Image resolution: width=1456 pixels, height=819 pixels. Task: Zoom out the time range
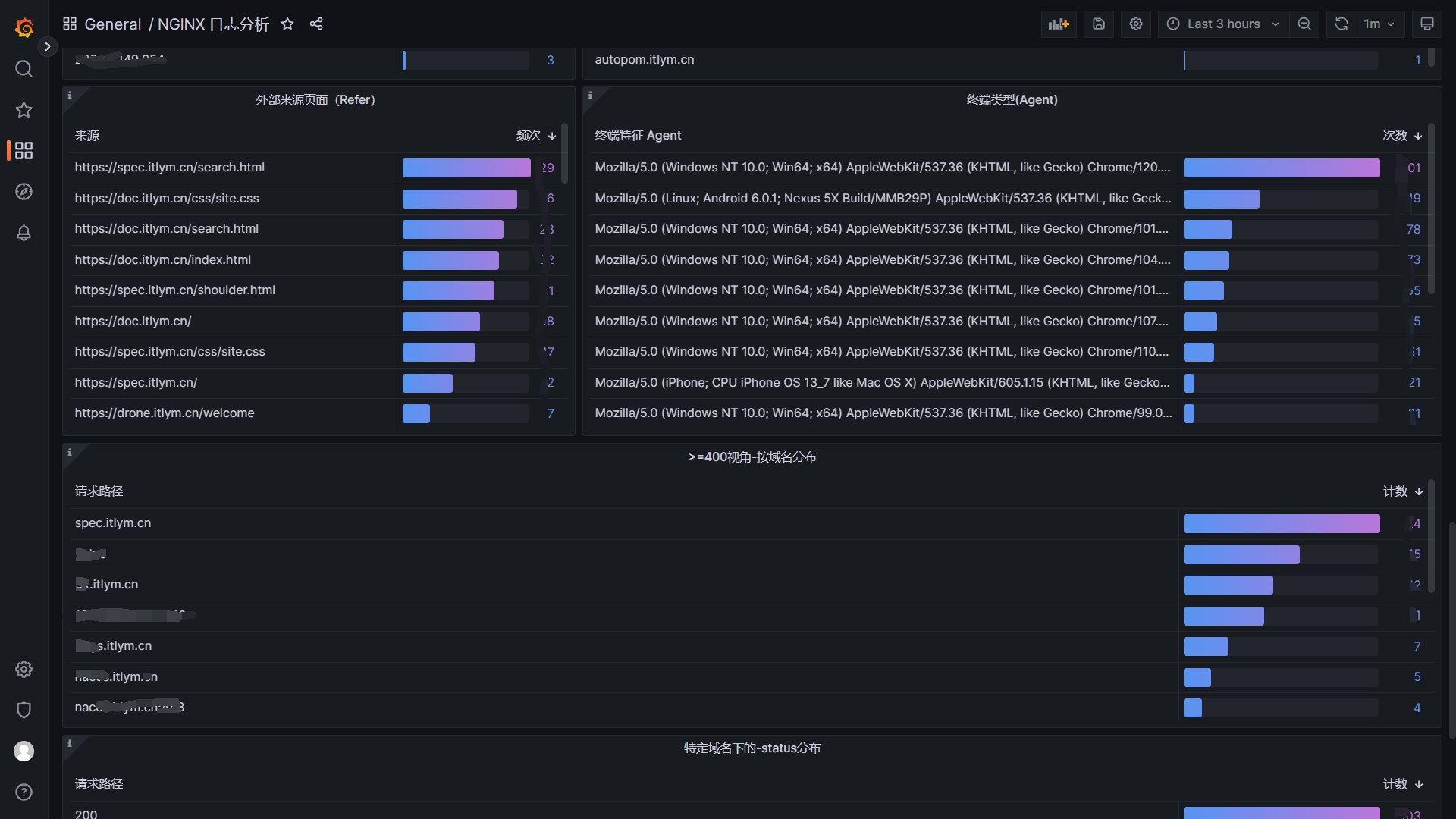[1304, 24]
